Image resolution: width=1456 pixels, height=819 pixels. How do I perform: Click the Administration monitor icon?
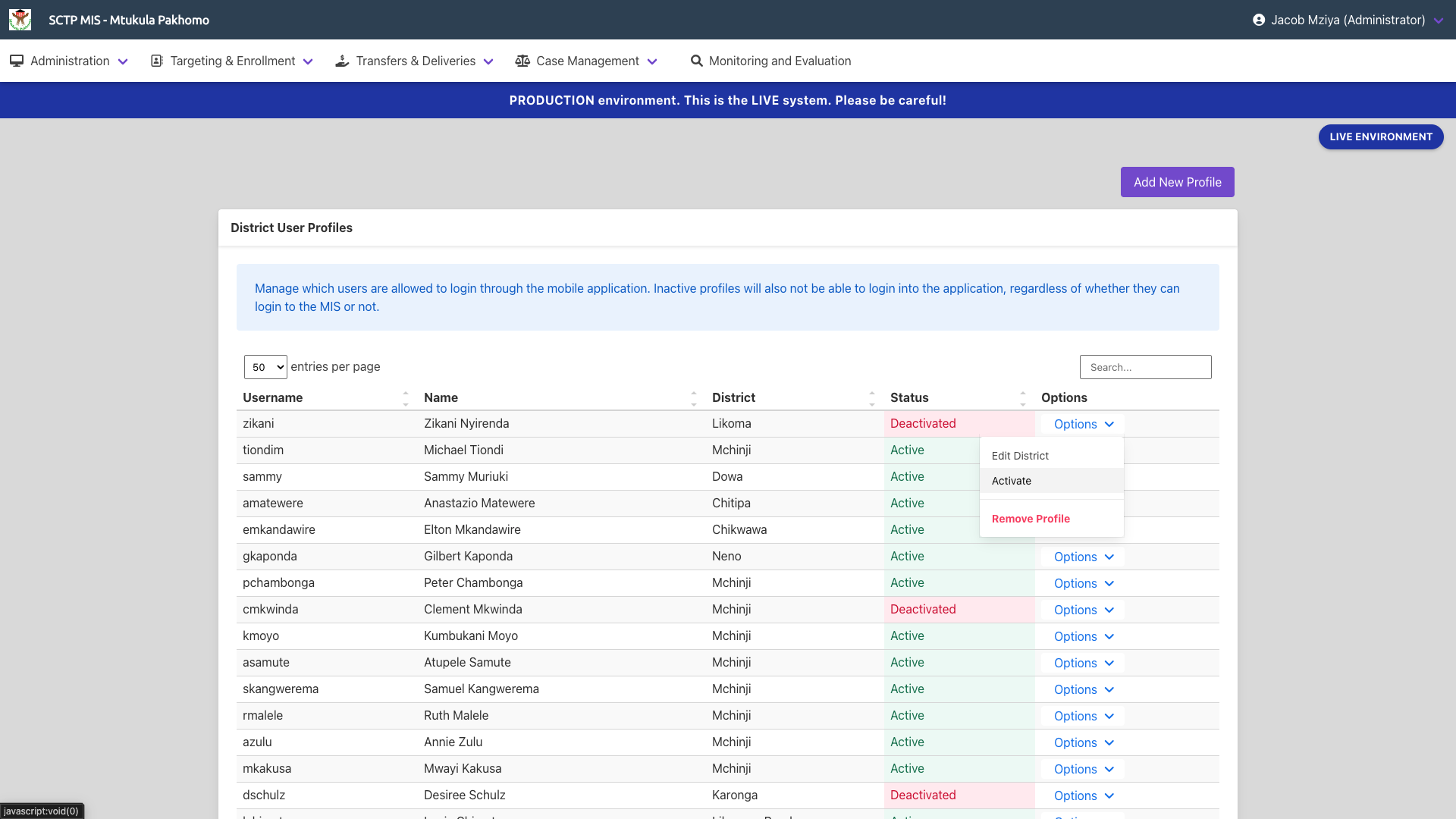coord(17,61)
